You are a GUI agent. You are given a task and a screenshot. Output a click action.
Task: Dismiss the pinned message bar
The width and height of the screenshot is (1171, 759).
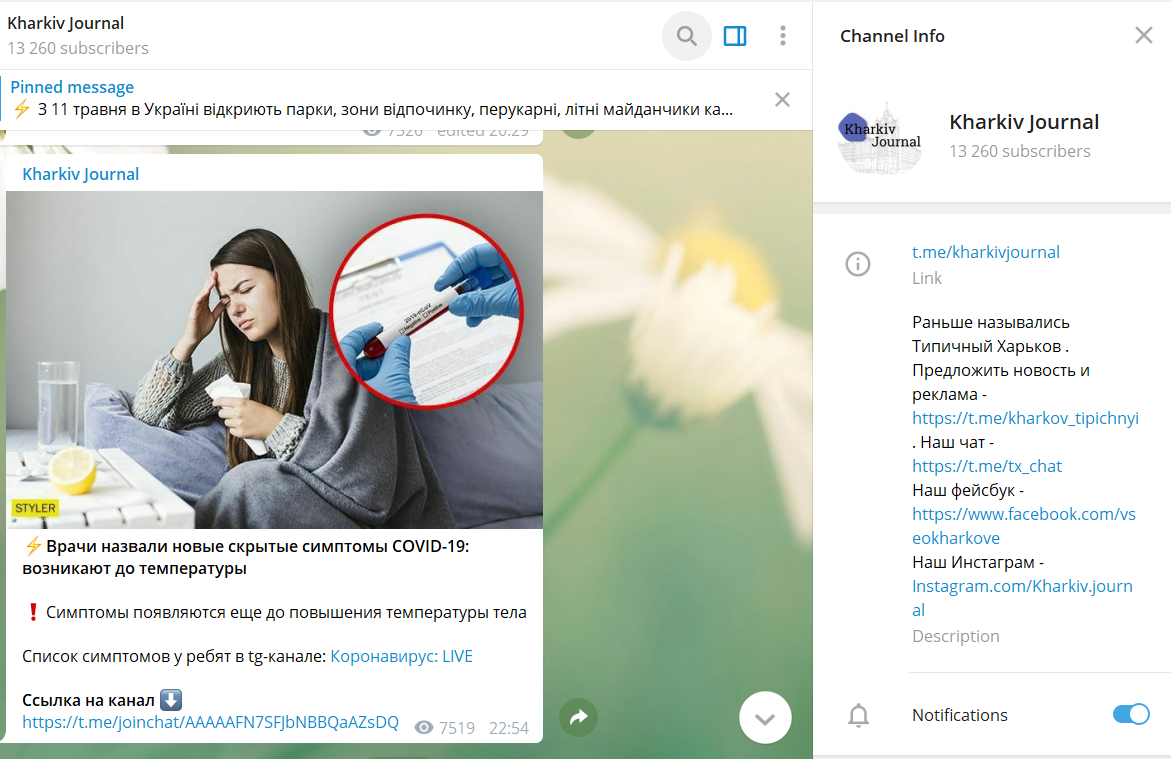pos(782,99)
